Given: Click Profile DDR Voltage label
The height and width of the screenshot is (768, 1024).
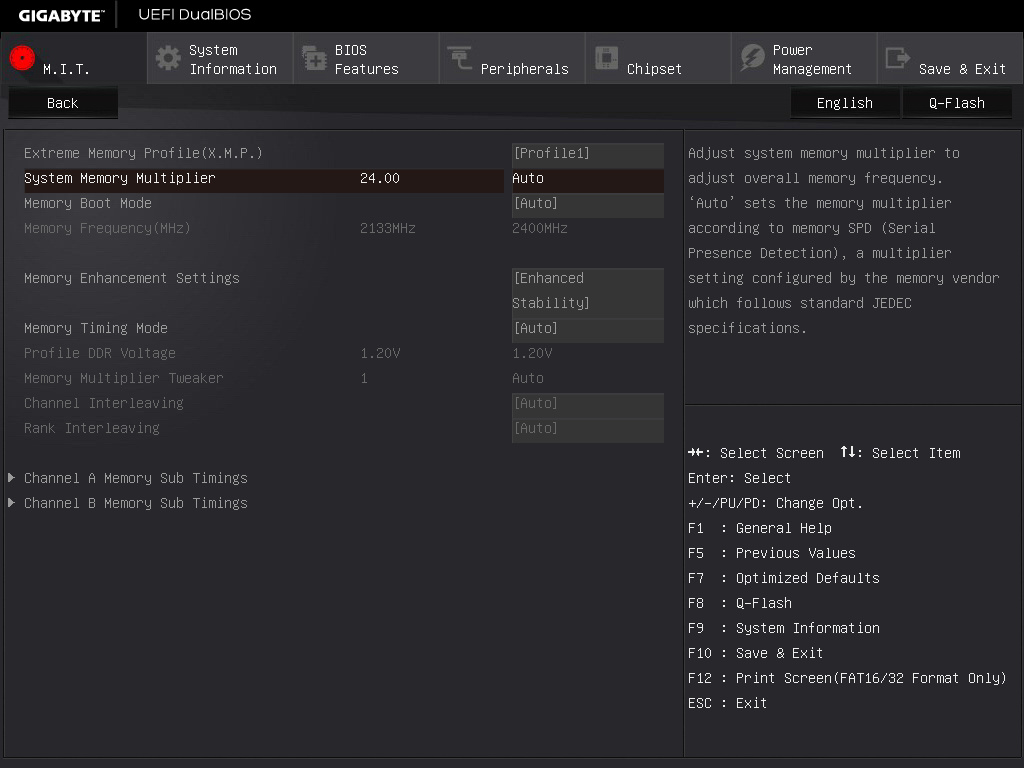Looking at the screenshot, I should tap(100, 353).
